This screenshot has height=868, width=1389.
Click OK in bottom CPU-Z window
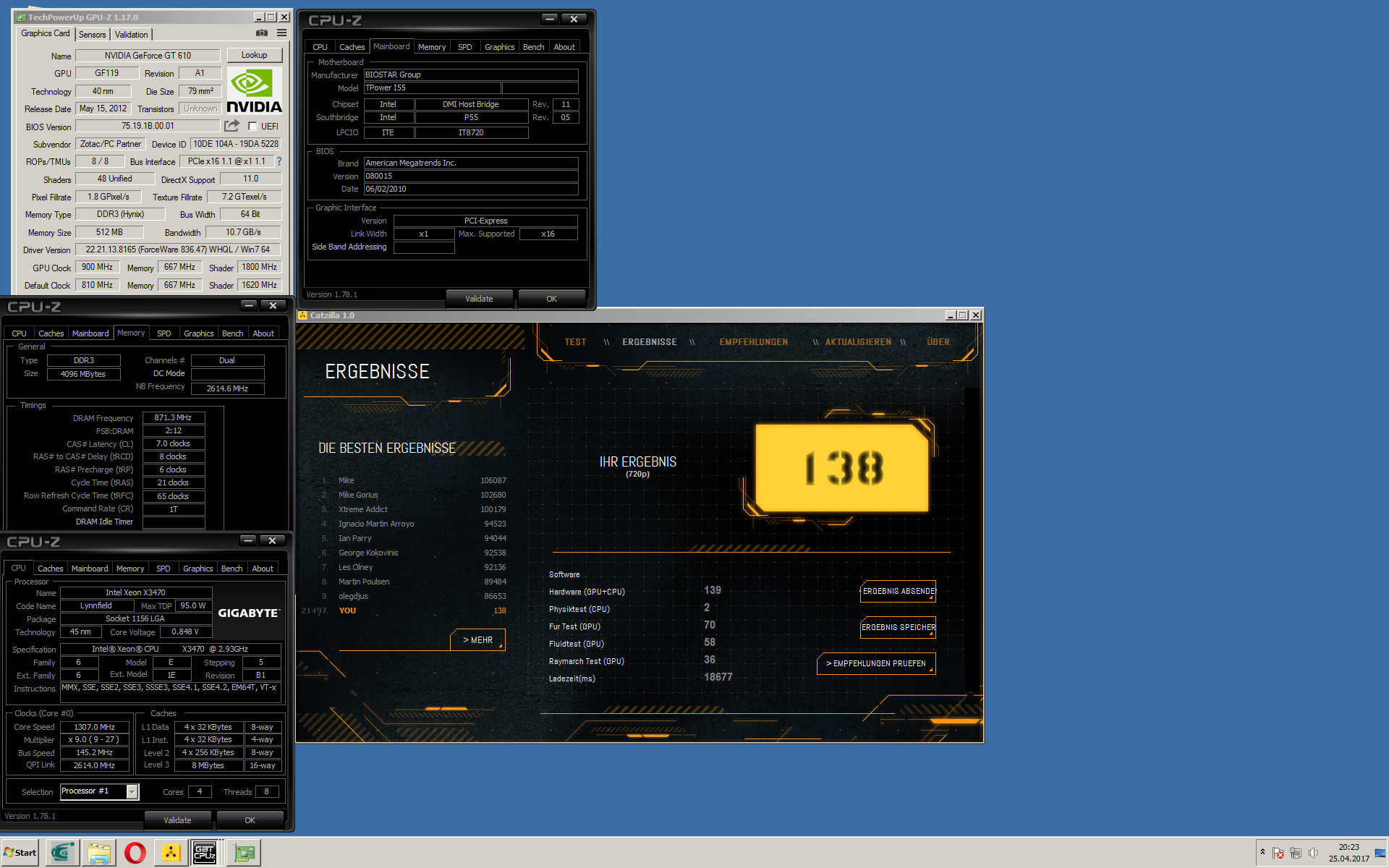[x=250, y=820]
